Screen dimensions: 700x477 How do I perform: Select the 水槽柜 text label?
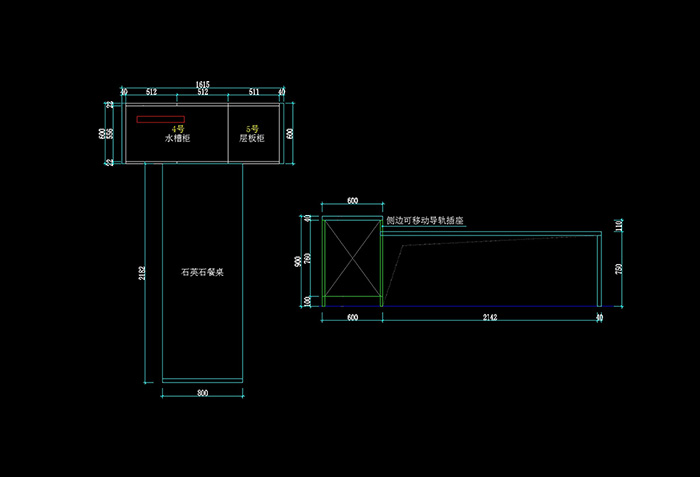pos(177,139)
